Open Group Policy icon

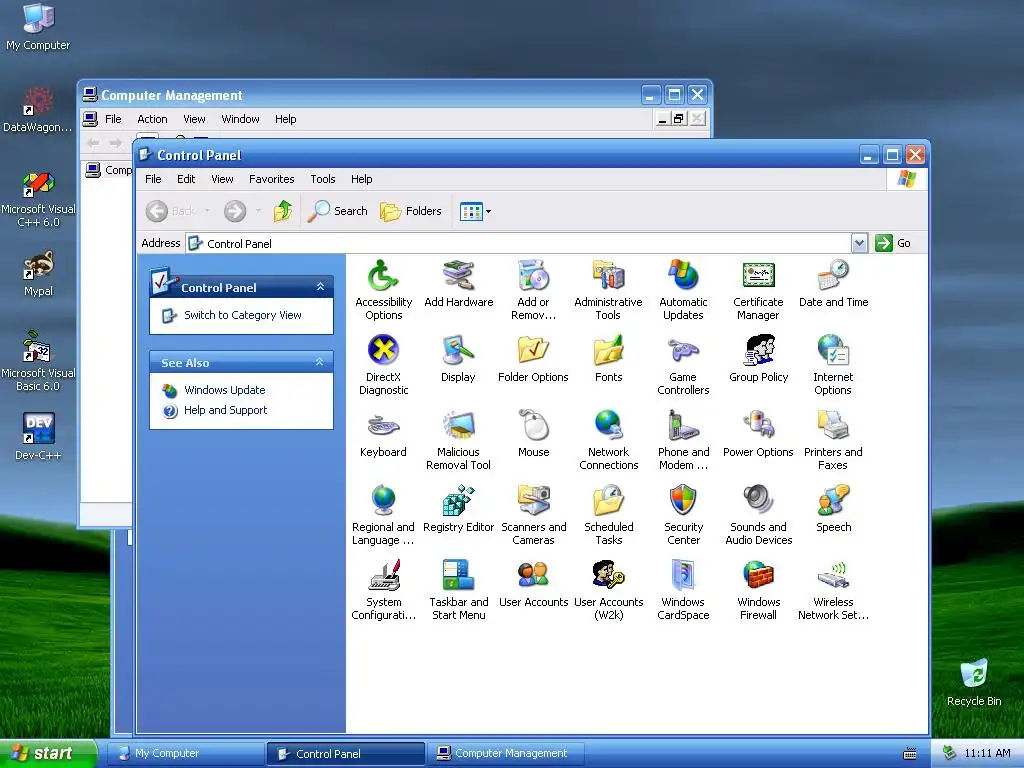(758, 359)
